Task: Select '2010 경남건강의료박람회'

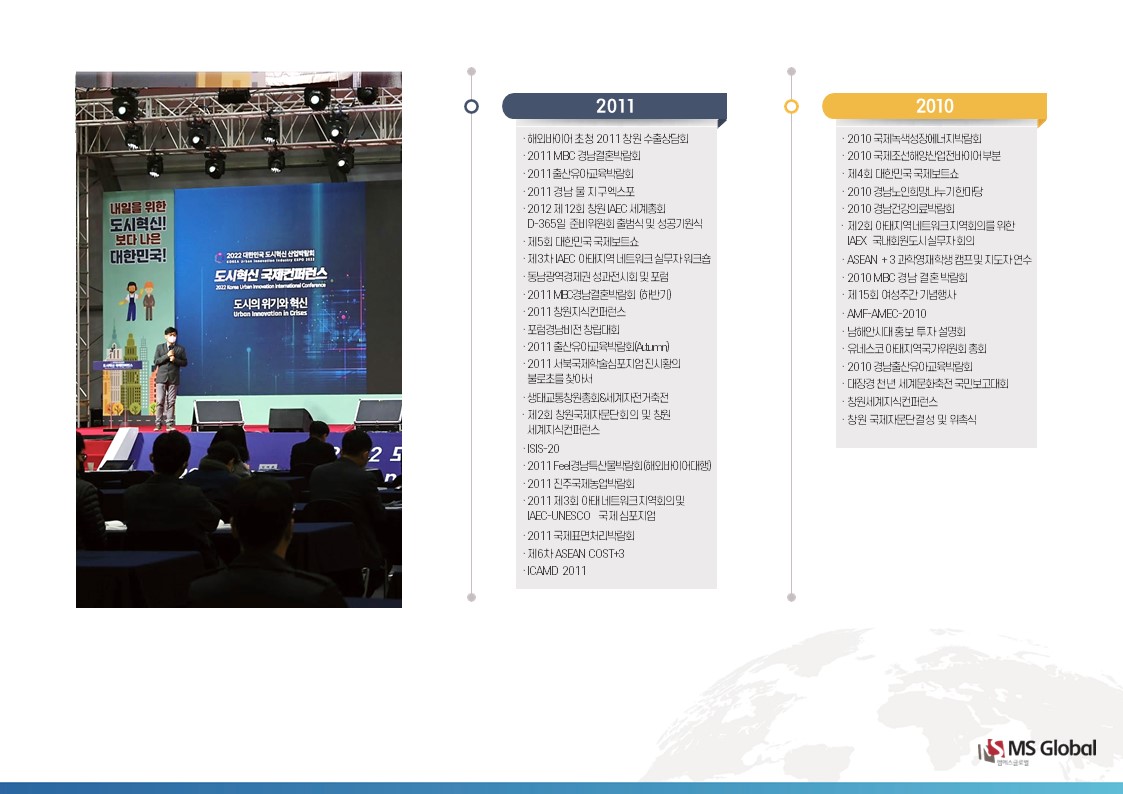Action: (900, 209)
